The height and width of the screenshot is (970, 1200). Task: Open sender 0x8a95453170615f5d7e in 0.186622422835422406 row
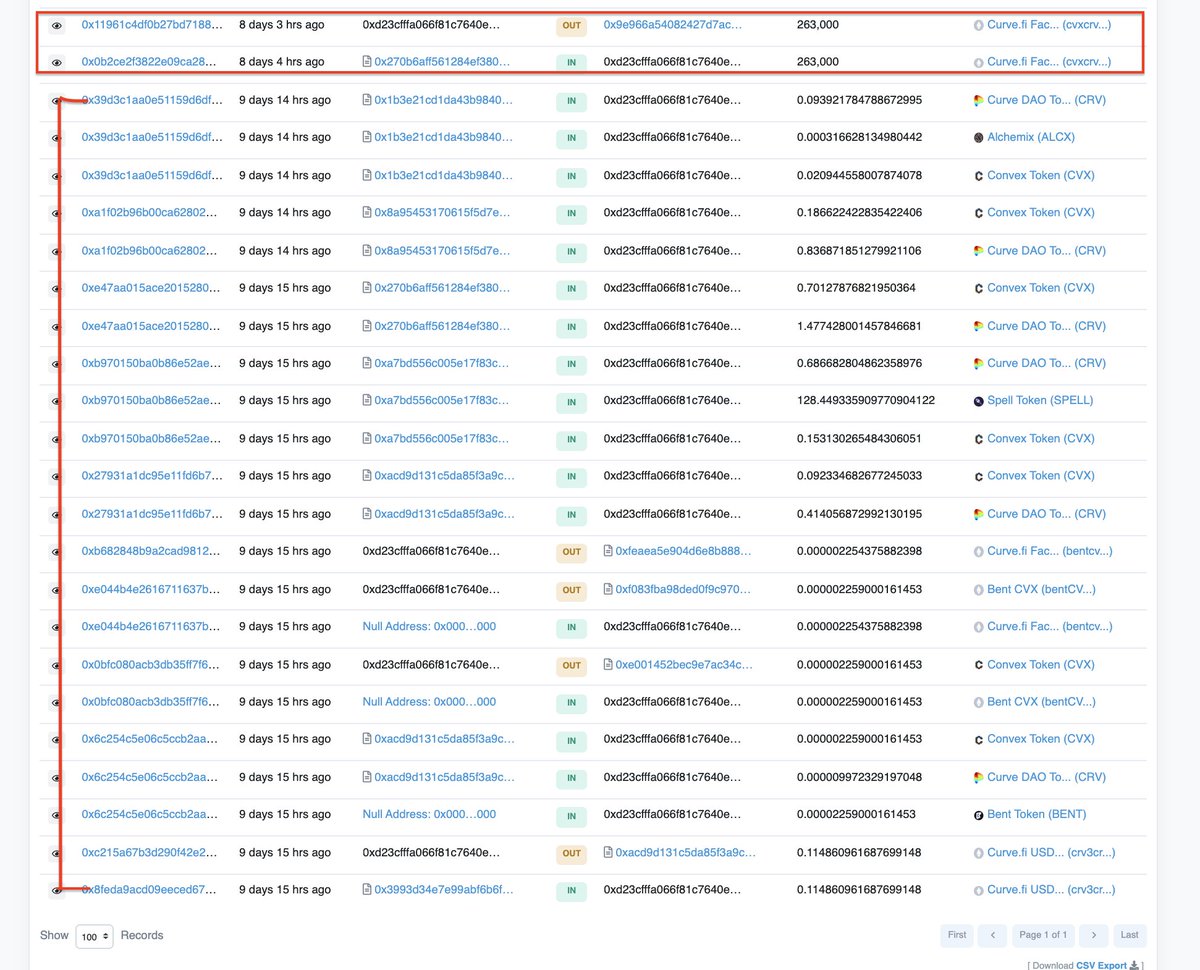442,213
